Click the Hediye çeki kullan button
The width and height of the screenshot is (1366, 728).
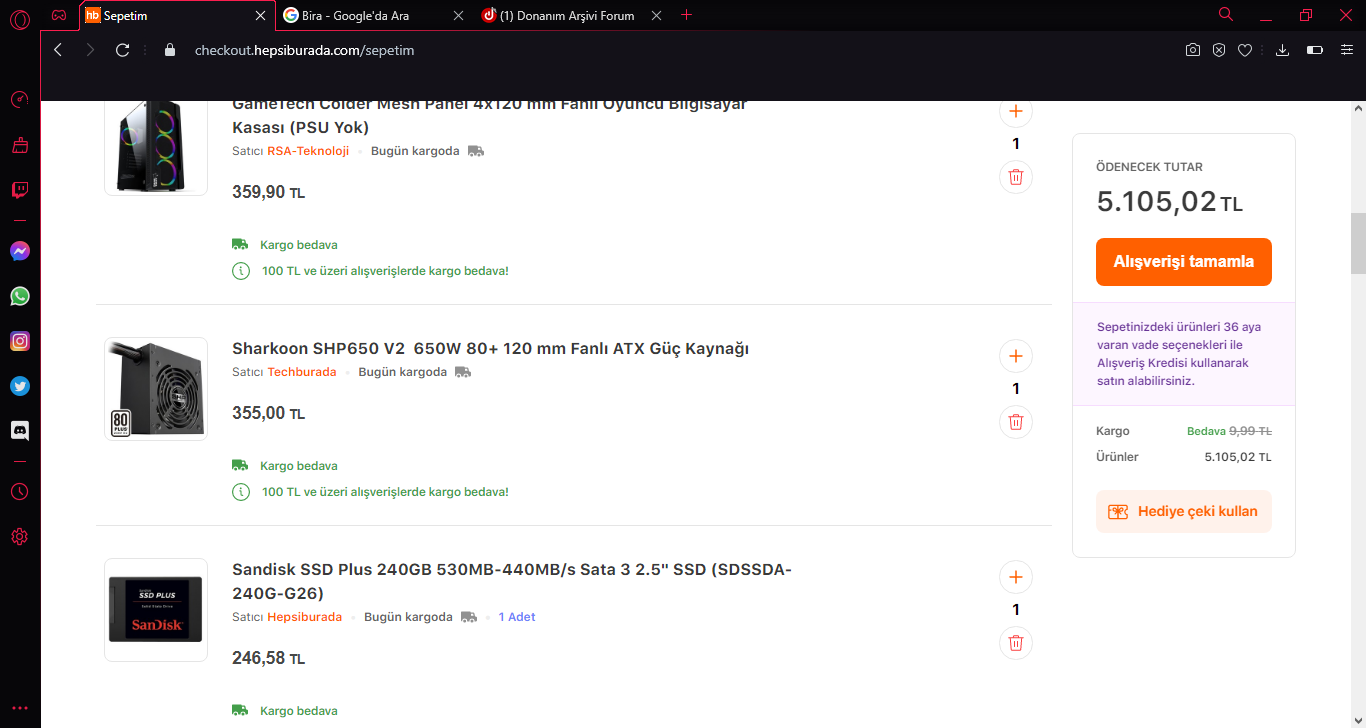coord(1184,511)
